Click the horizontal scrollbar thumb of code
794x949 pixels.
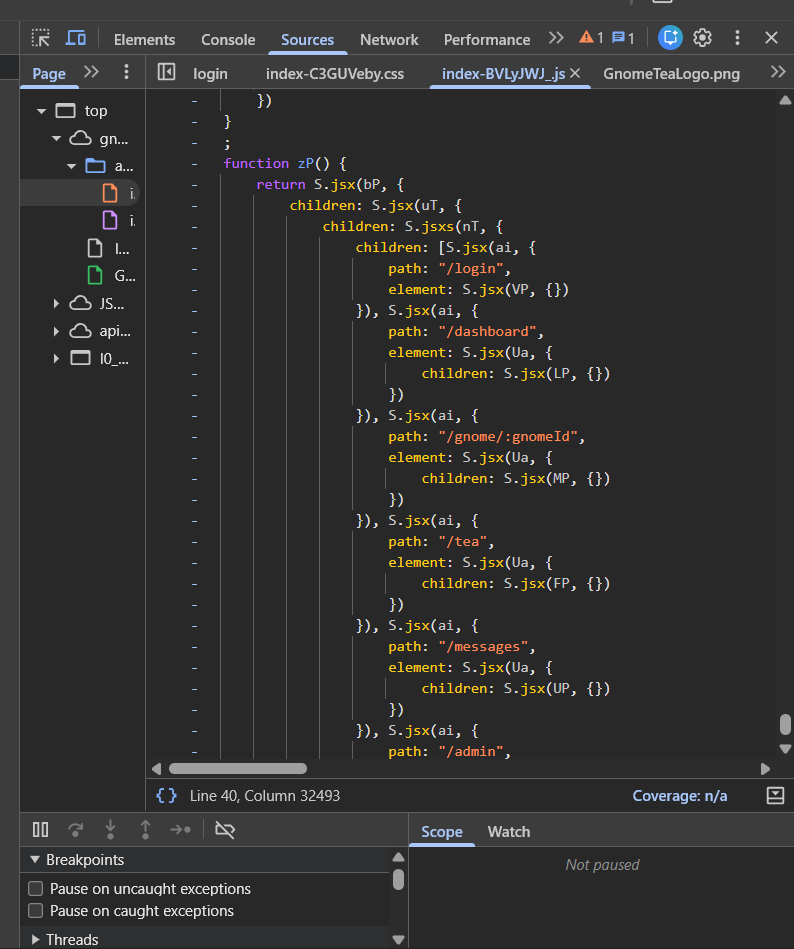238,769
